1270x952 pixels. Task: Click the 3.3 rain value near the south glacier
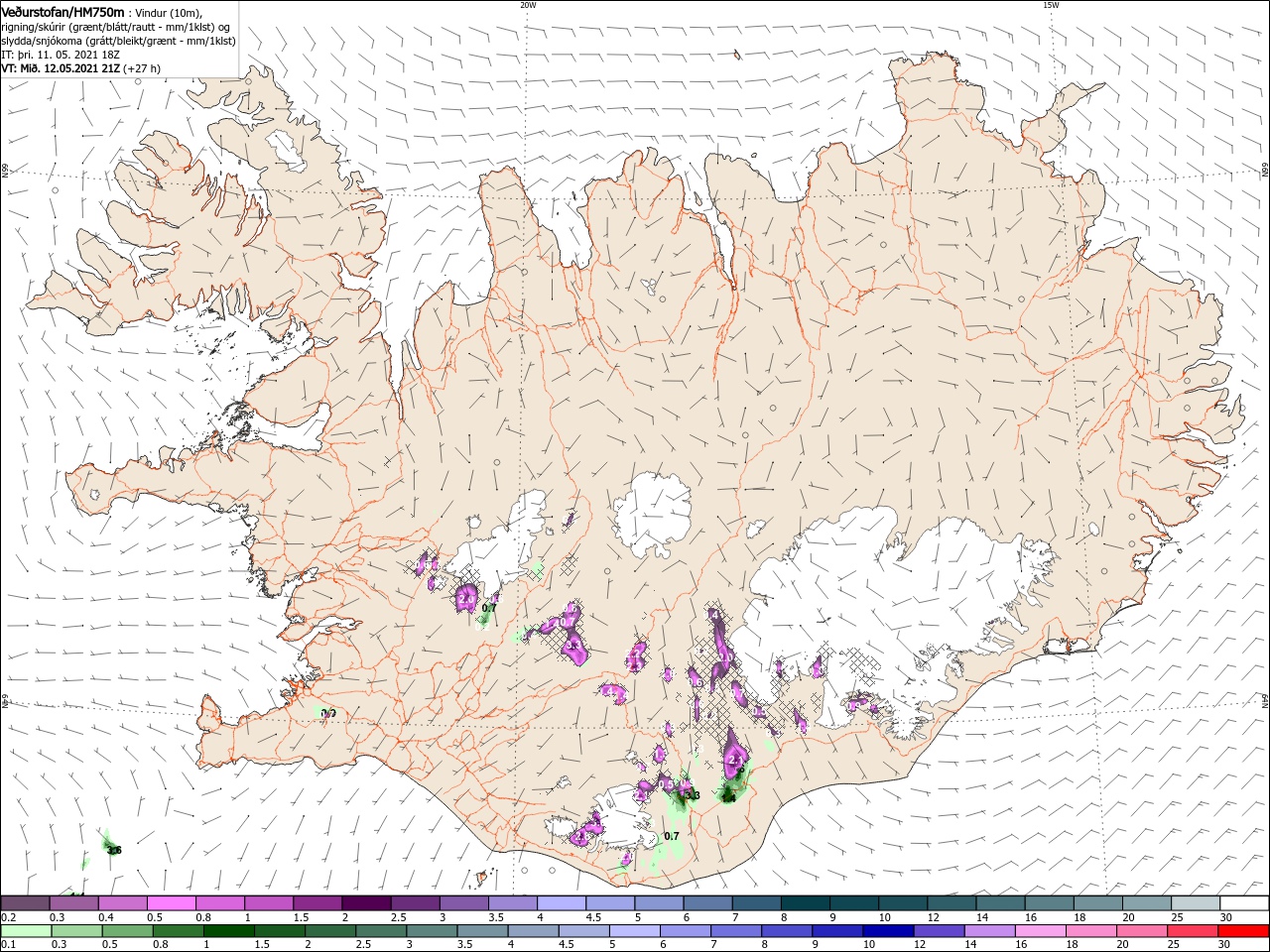point(693,795)
